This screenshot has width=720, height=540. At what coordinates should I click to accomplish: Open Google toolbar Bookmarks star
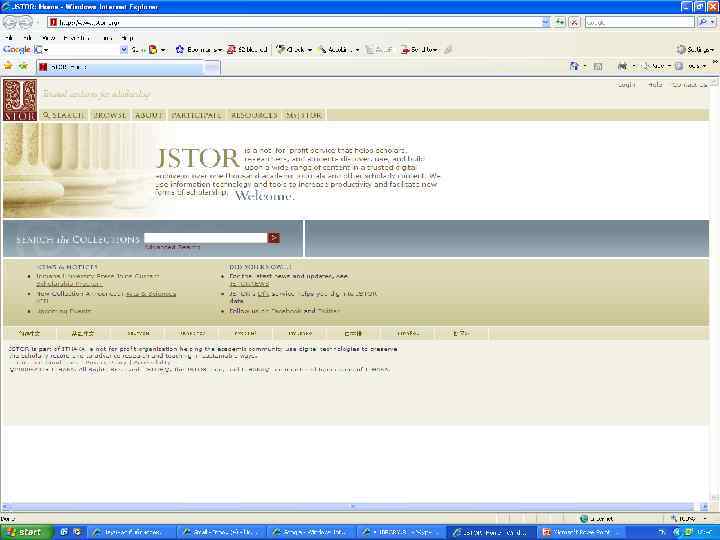click(180, 50)
